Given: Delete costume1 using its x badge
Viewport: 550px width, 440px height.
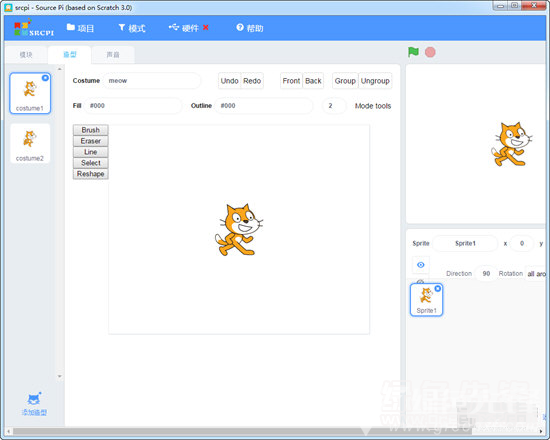Looking at the screenshot, I should point(45,78).
